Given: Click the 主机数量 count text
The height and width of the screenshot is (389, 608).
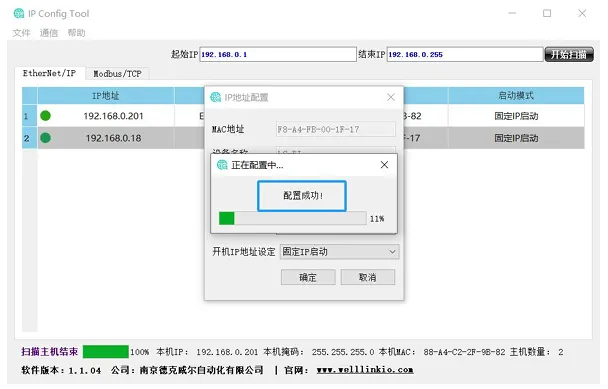Looking at the screenshot, I should pos(537,352).
